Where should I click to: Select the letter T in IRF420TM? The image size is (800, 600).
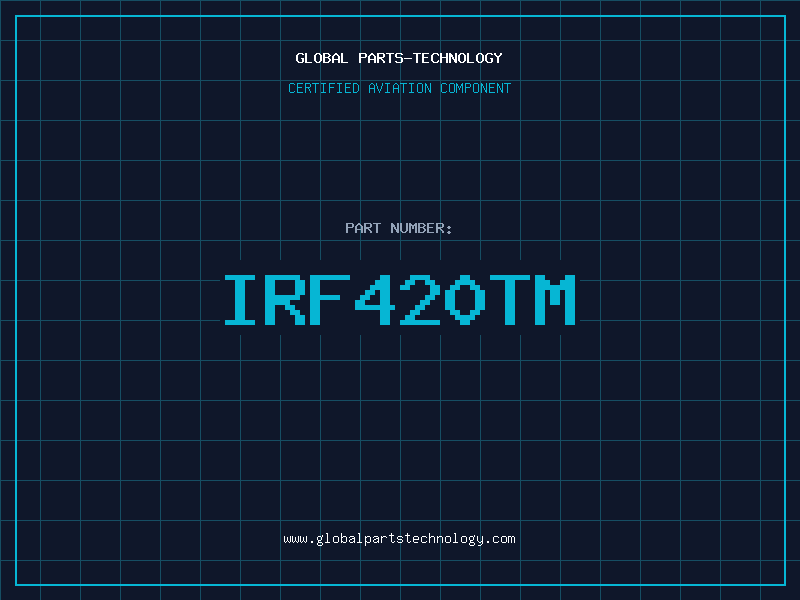point(511,300)
